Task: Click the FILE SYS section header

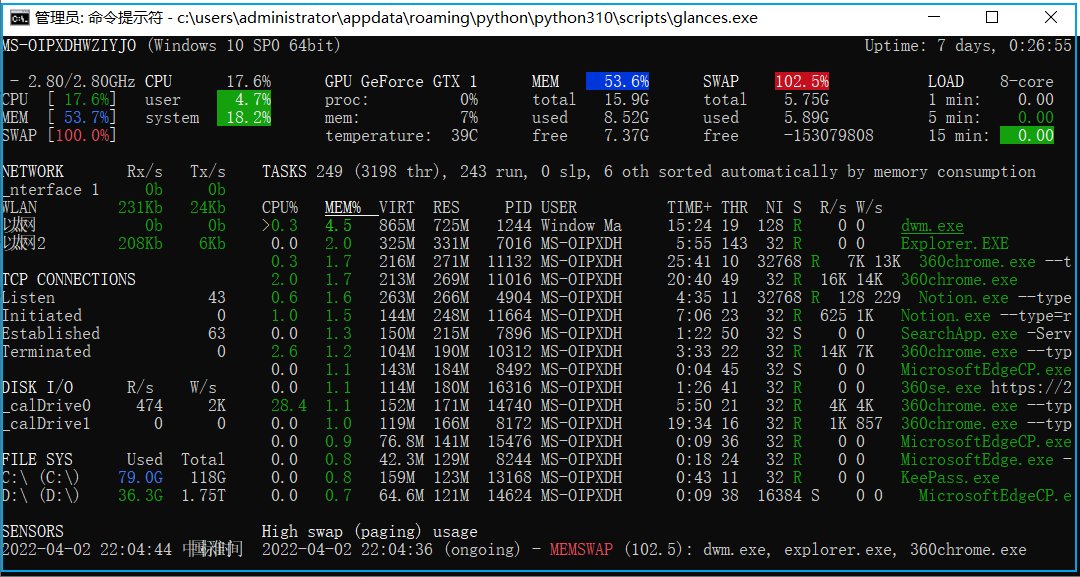Action: [x=38, y=459]
